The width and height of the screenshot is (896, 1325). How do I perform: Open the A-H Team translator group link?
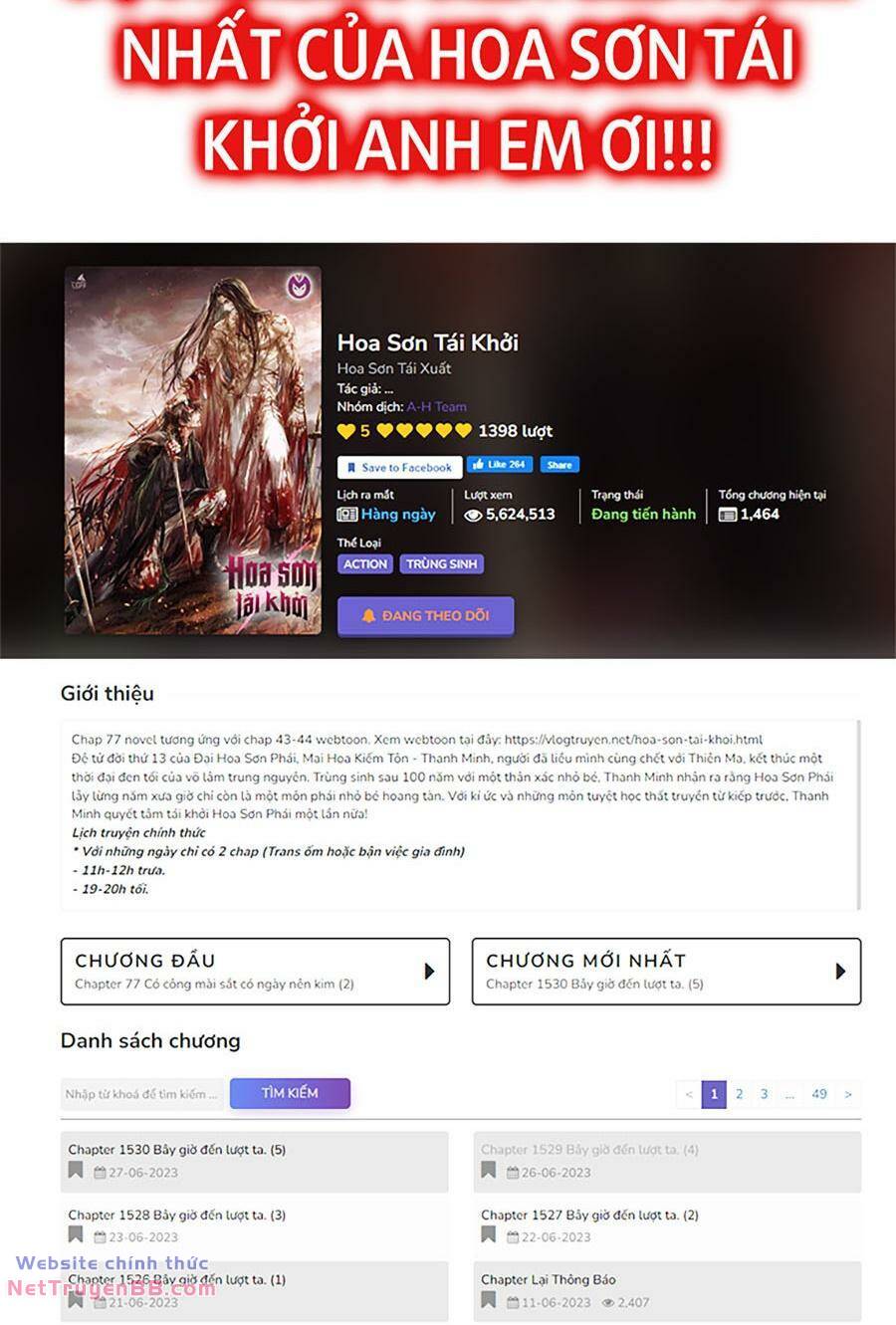tap(436, 406)
